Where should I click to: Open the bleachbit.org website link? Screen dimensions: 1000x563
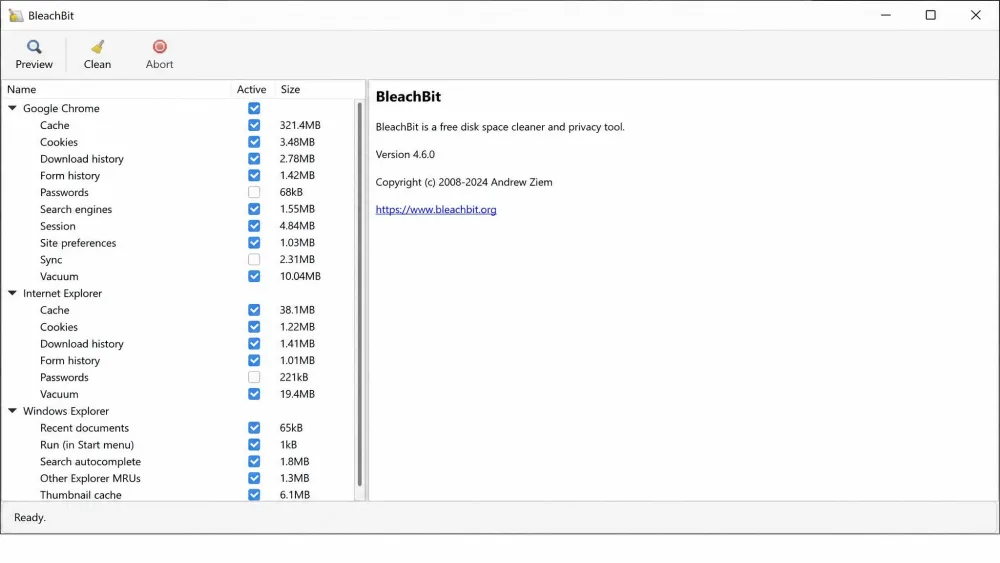tap(436, 210)
